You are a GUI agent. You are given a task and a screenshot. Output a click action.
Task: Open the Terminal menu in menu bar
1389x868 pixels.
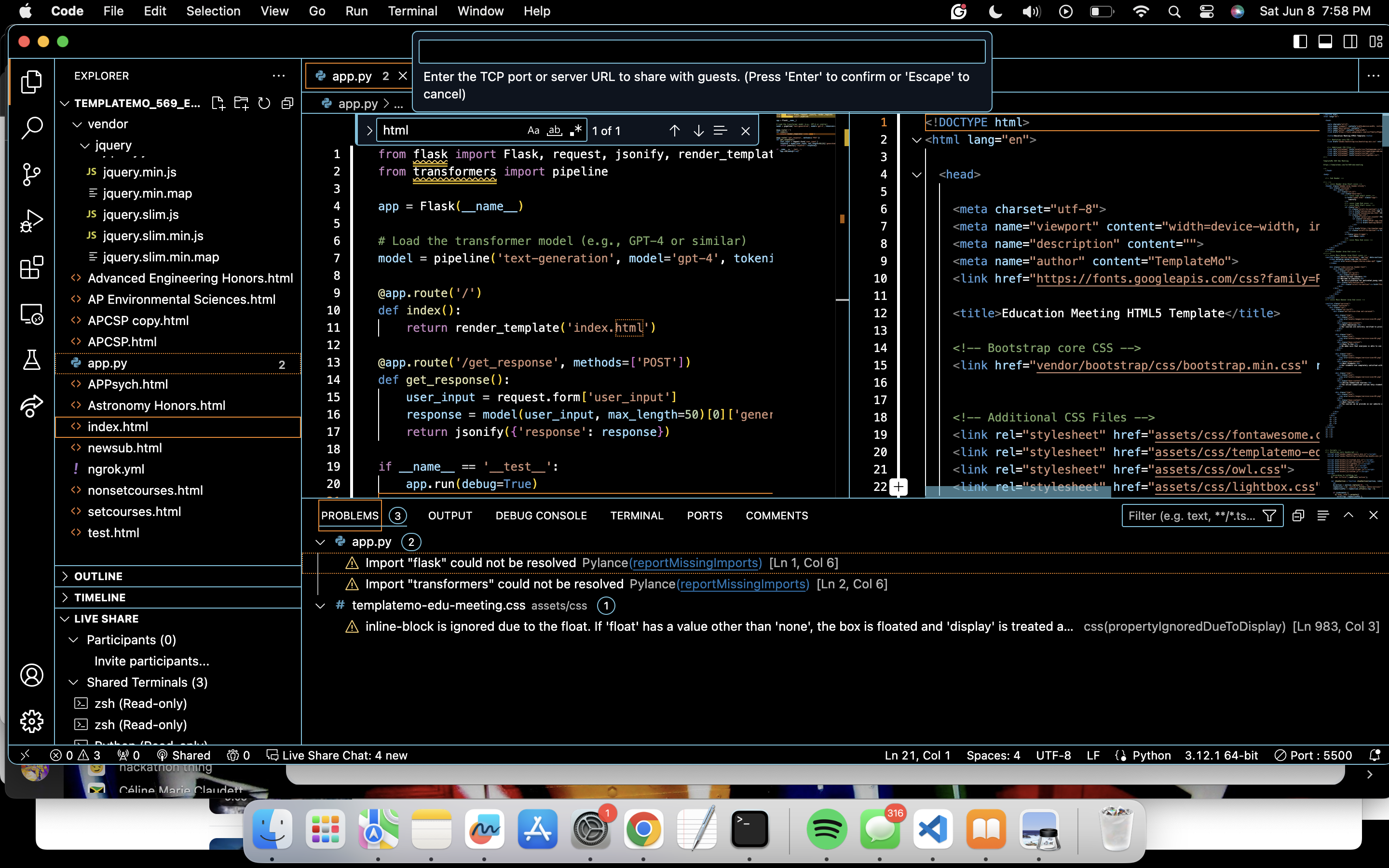pos(412,11)
